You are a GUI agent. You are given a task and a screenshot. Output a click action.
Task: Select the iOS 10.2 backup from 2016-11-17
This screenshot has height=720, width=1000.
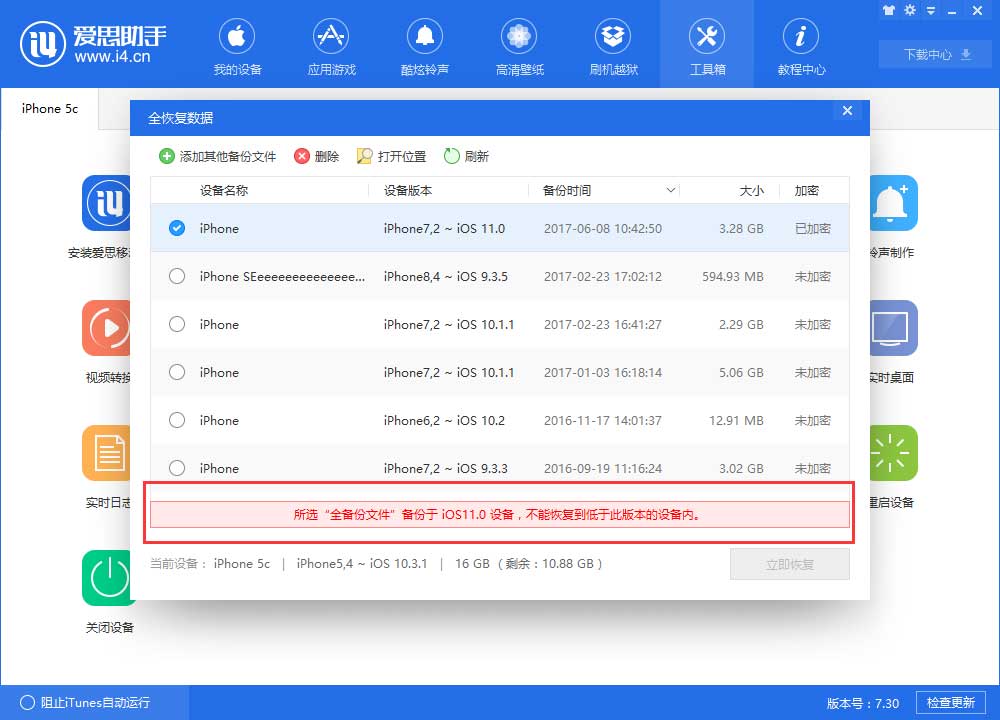coord(177,420)
